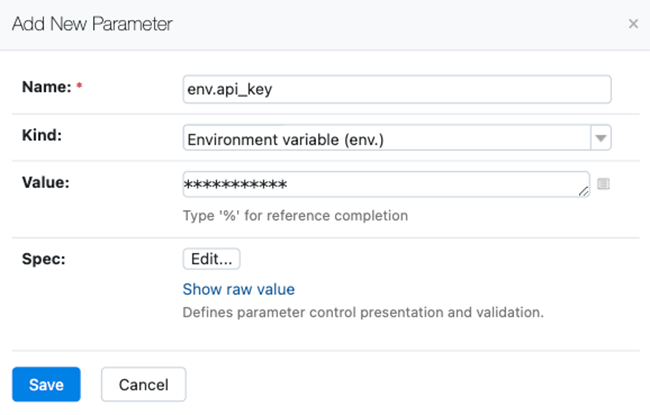The height and width of the screenshot is (415, 650).
Task: Click the Kind: label
Action: pyautogui.click(x=42, y=135)
